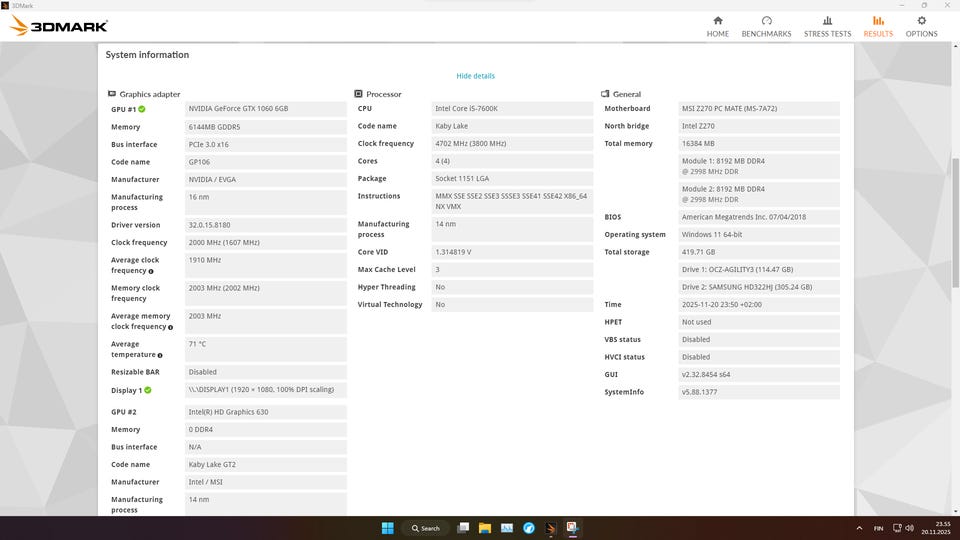Screen dimensions: 960x540
Task: Open the Benchmarks tab
Action: (766, 27)
